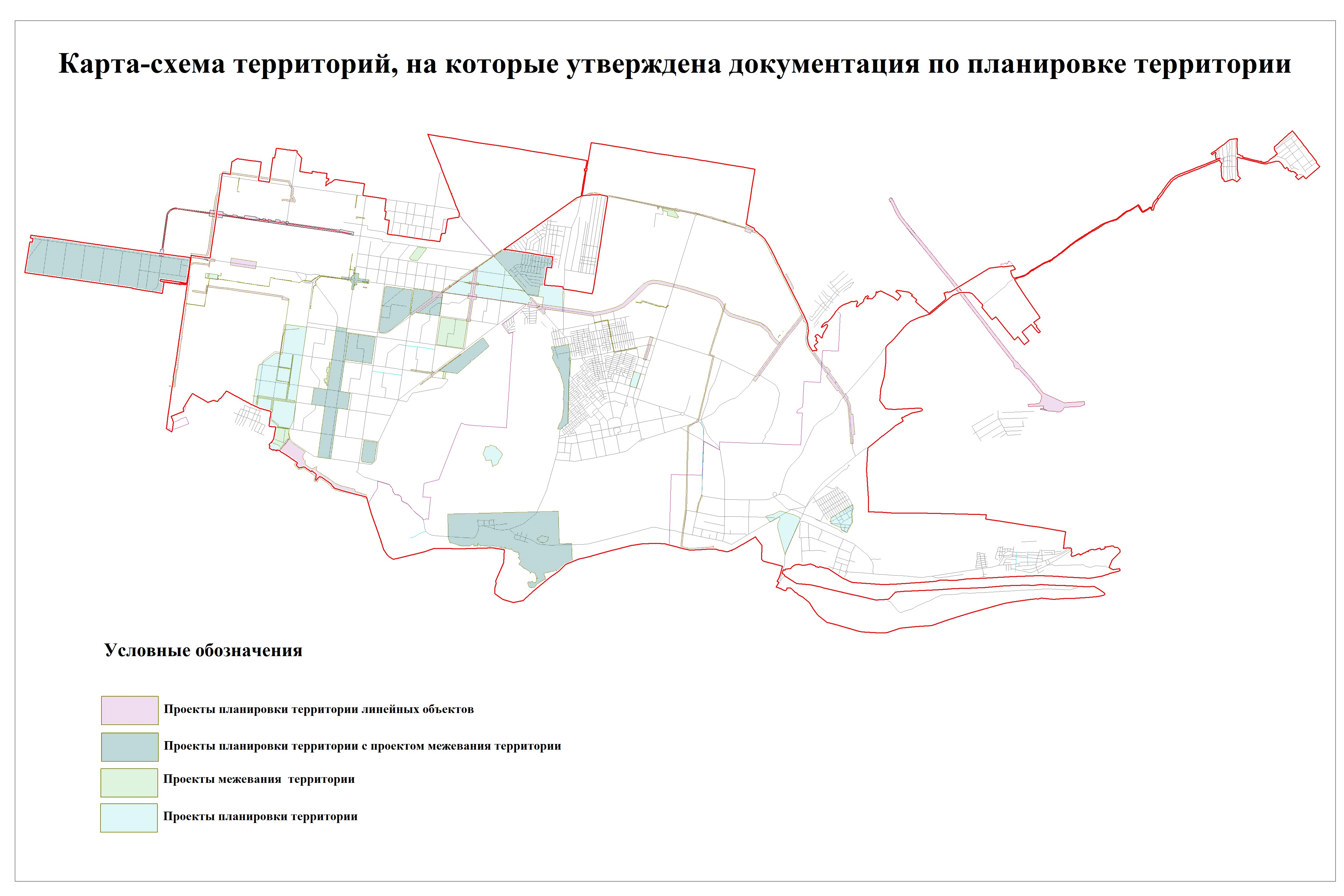Select label 'Проекты планировки территории с проектом межевания территории'
This screenshot has width=1344, height=896.
point(362,746)
